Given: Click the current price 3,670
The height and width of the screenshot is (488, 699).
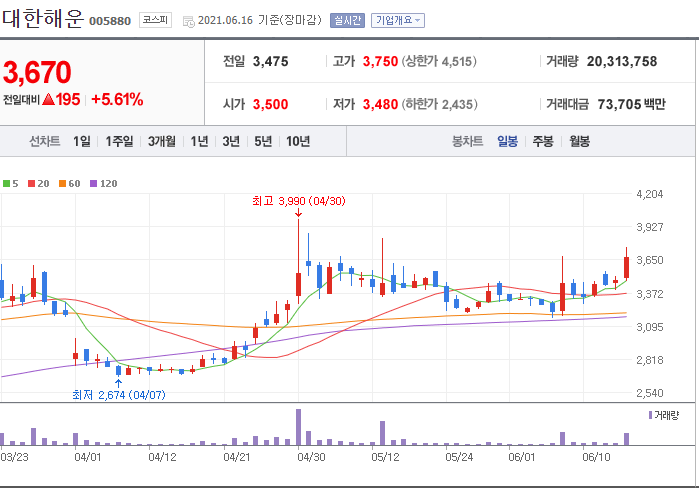Looking at the screenshot, I should click(x=37, y=72).
